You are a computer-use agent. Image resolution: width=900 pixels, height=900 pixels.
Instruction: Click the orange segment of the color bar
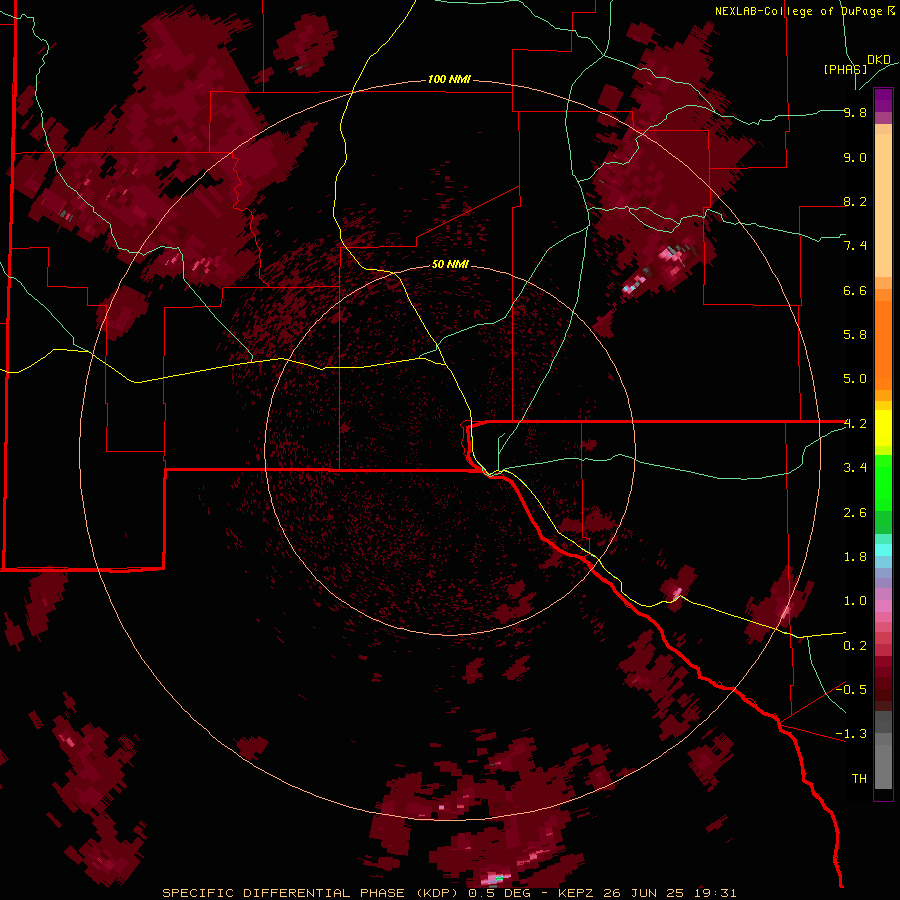point(883,344)
